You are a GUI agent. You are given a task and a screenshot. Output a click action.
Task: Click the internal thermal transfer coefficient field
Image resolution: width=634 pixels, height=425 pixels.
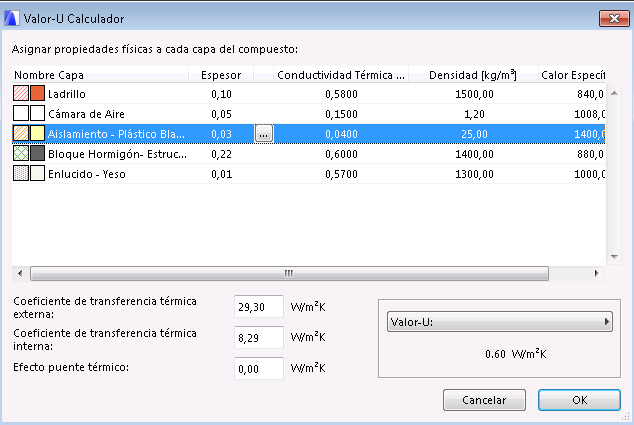pyautogui.click(x=259, y=338)
